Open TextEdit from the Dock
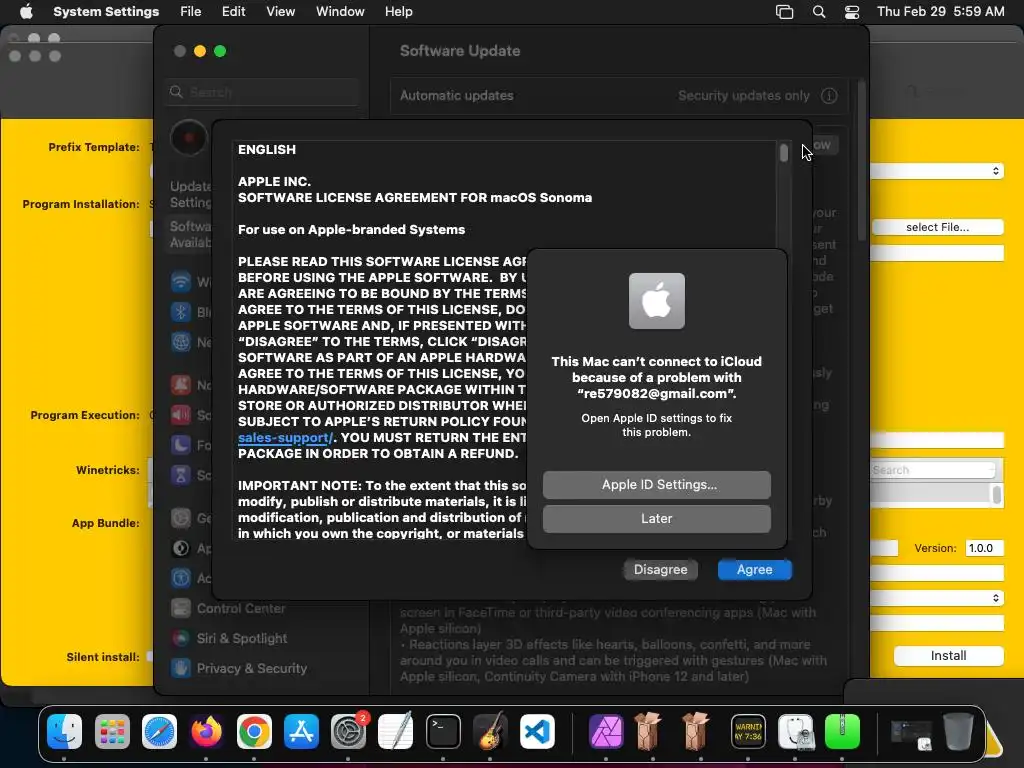The height and width of the screenshot is (768, 1024). click(x=396, y=731)
